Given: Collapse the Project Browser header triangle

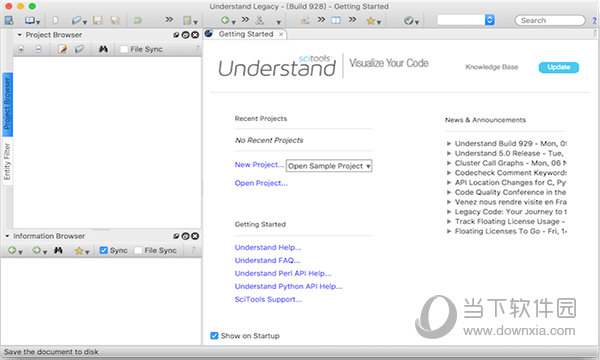Looking at the screenshot, I should click(20, 35).
